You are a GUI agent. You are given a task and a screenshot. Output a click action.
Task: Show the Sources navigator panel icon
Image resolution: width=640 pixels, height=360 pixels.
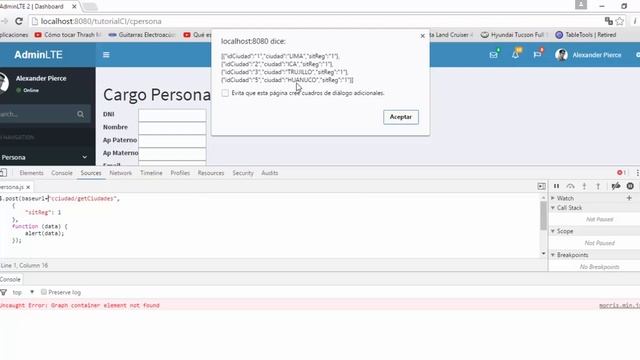click(541, 187)
